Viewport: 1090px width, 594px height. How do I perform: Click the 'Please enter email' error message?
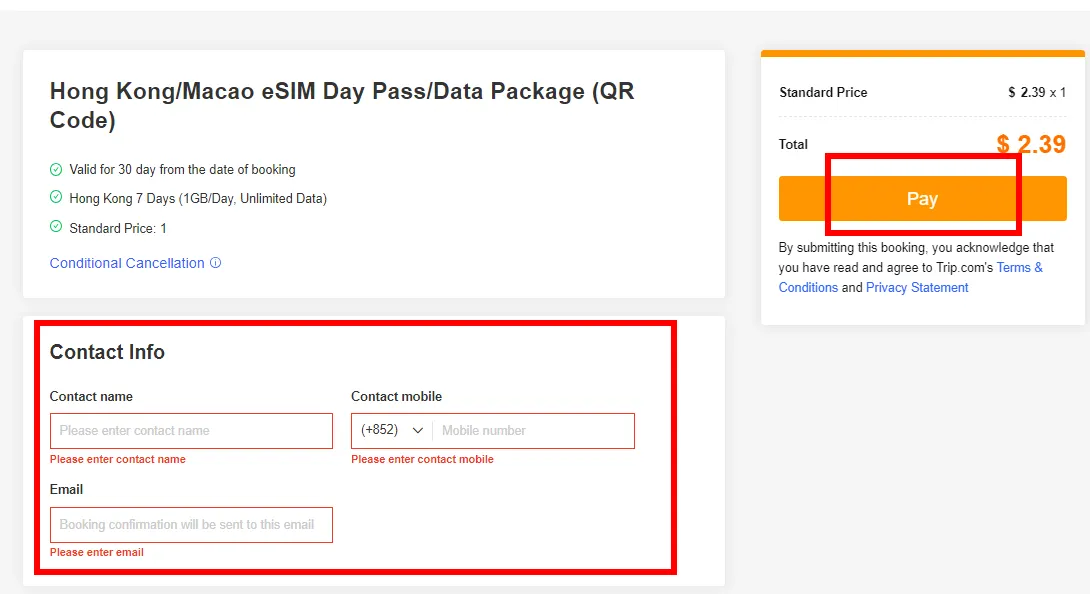(97, 552)
